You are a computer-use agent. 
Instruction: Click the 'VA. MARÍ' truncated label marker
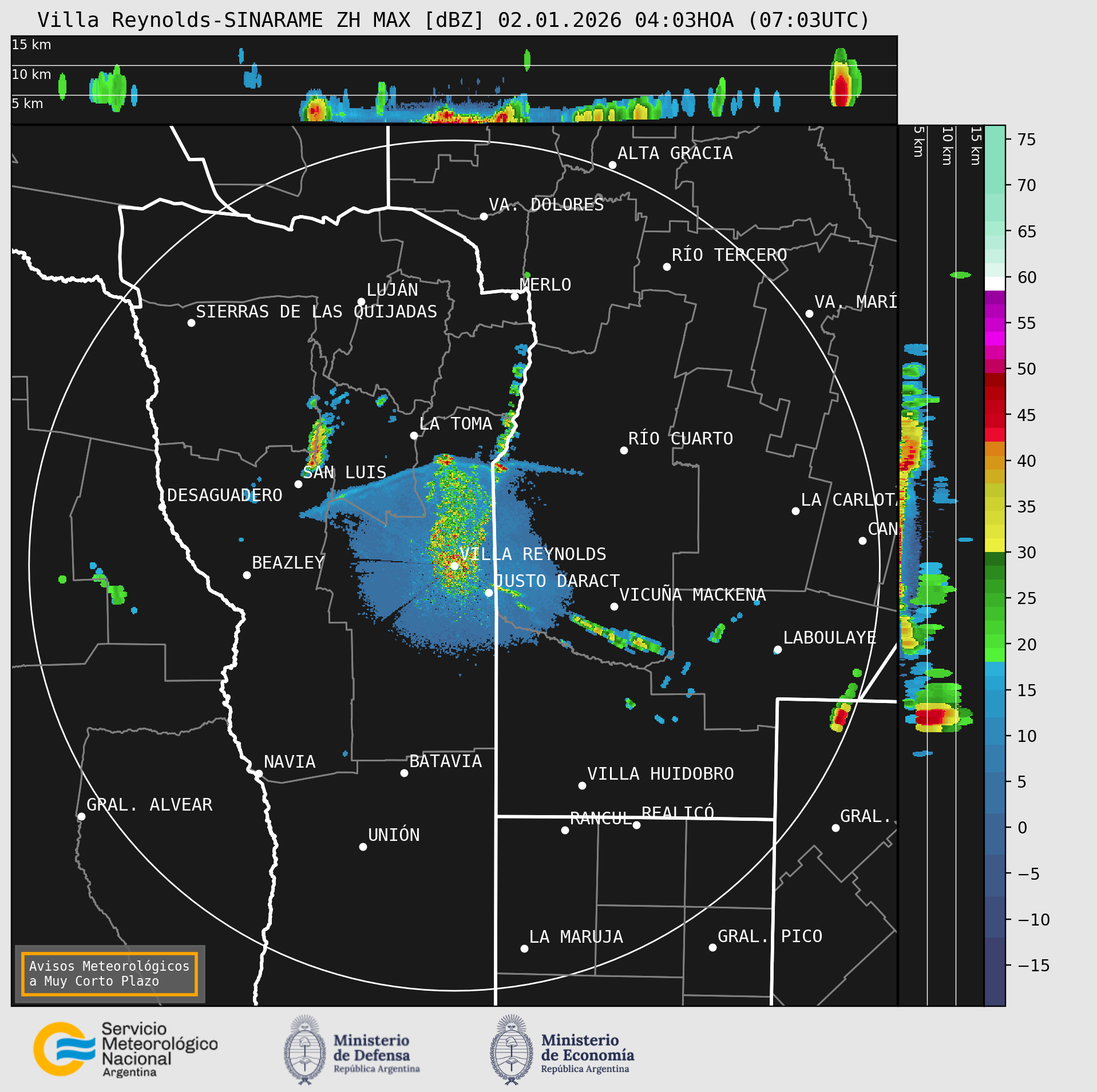(x=809, y=313)
